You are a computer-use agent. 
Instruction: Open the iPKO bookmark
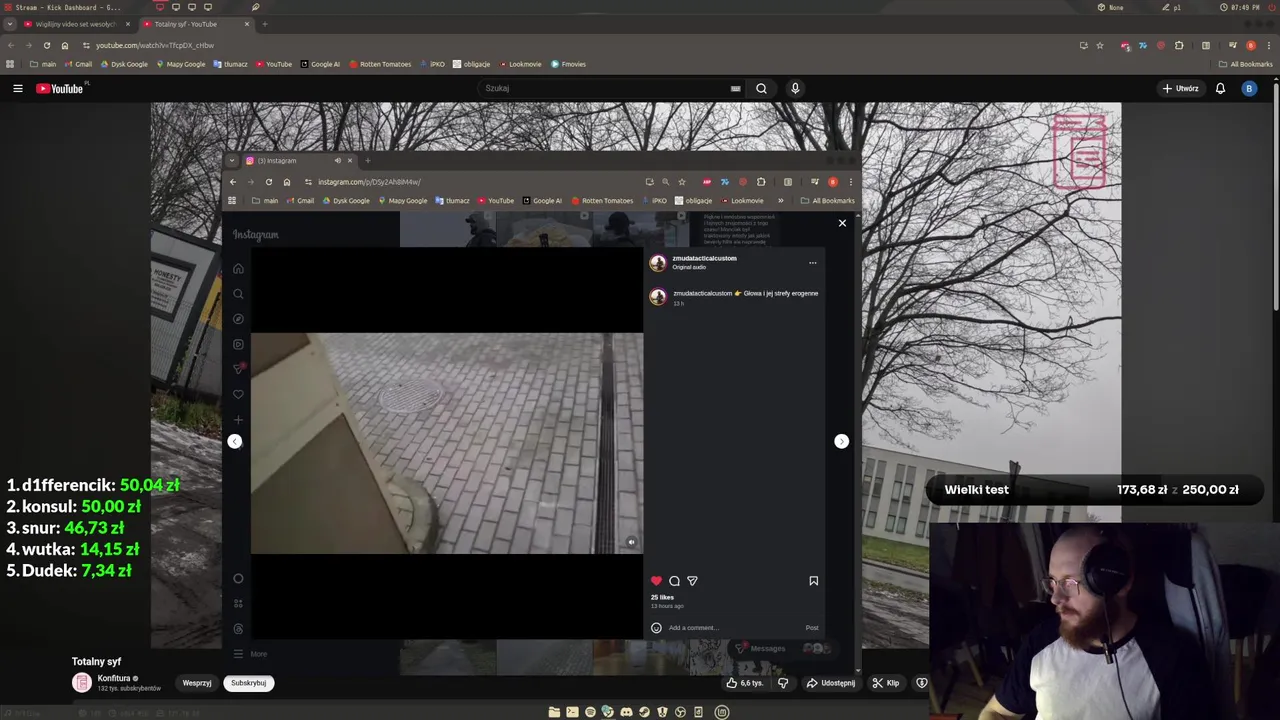tap(432, 64)
